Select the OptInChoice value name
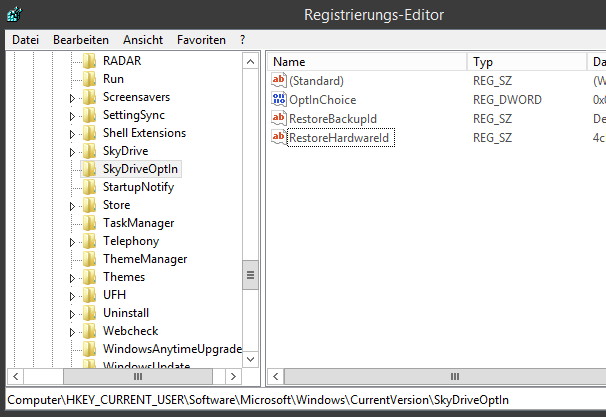The width and height of the screenshot is (606, 417). coord(323,100)
